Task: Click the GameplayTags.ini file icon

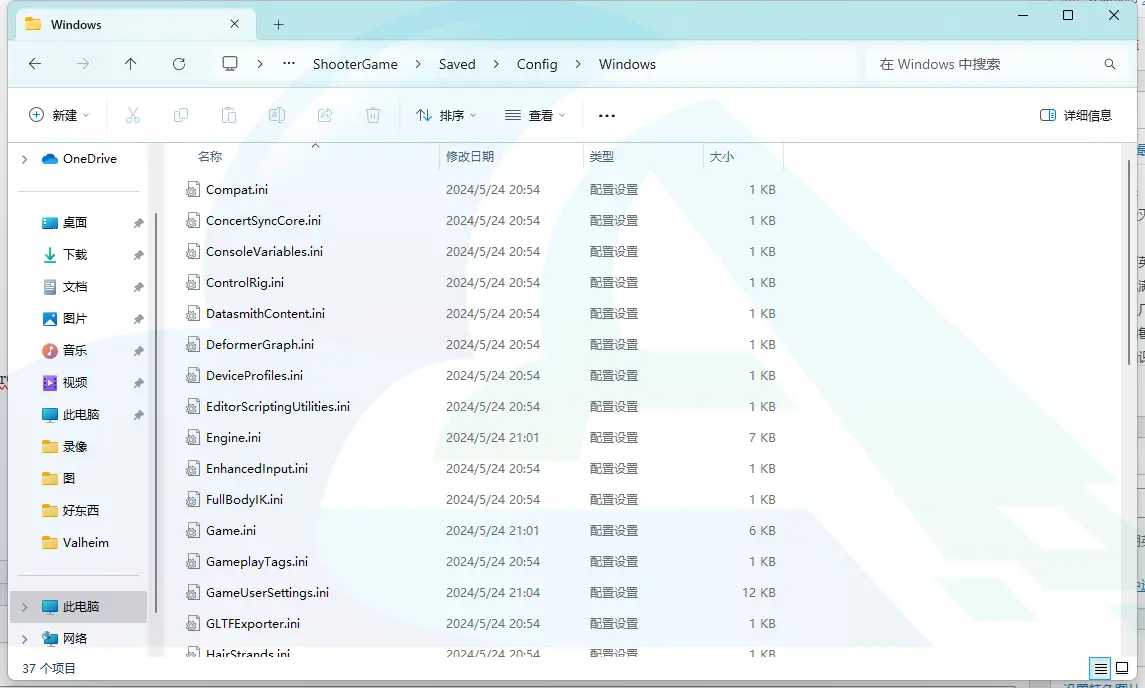Action: pyautogui.click(x=193, y=562)
